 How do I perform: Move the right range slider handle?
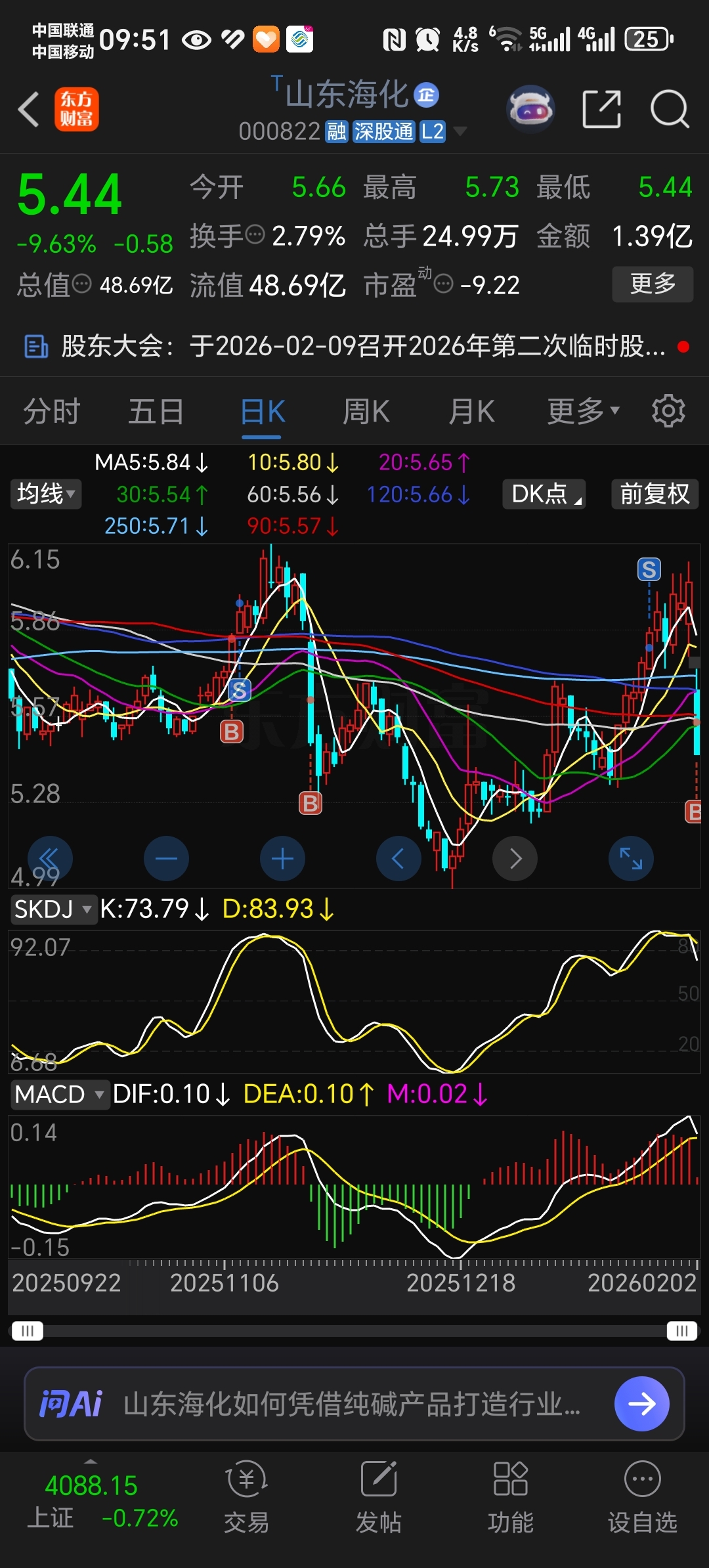681,1331
